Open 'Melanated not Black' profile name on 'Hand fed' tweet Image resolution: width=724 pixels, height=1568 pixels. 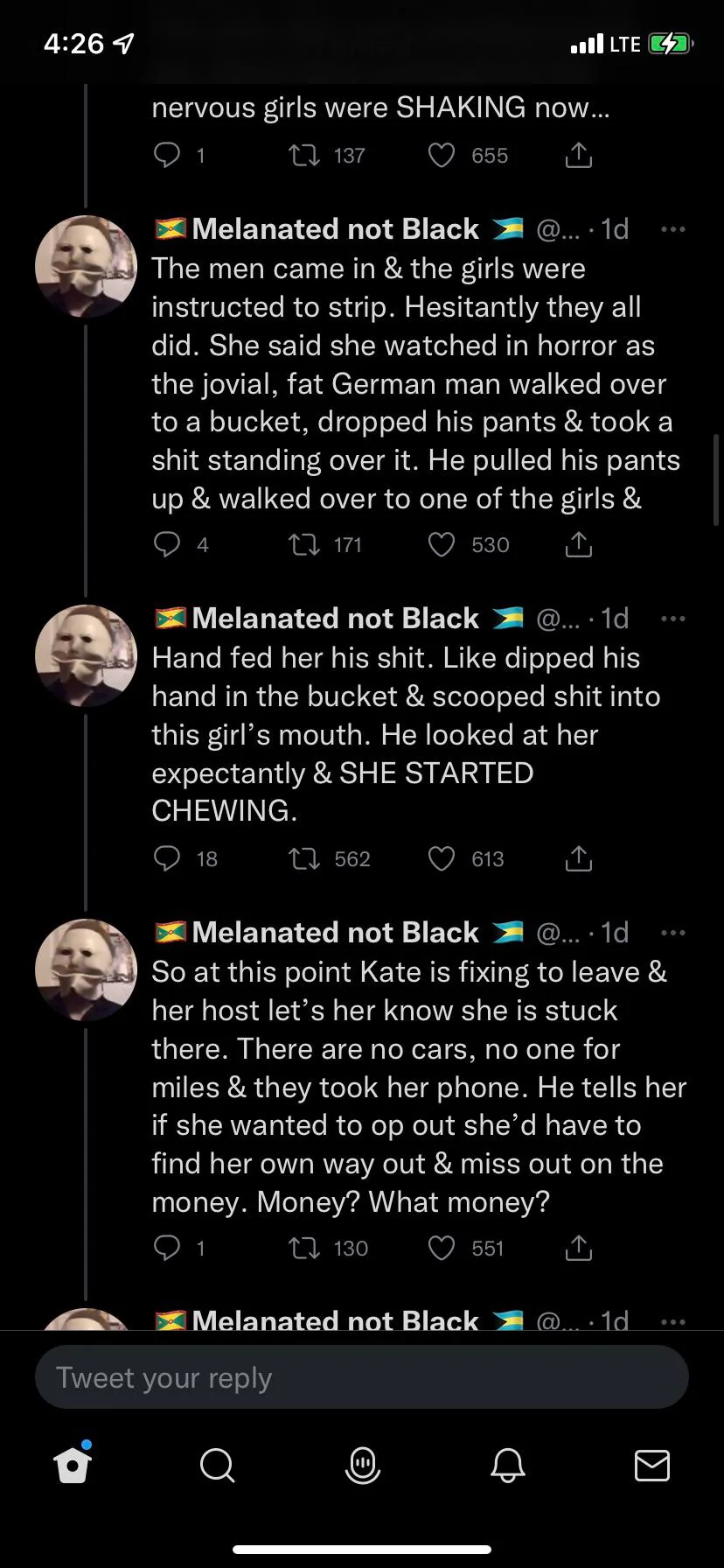tap(335, 619)
